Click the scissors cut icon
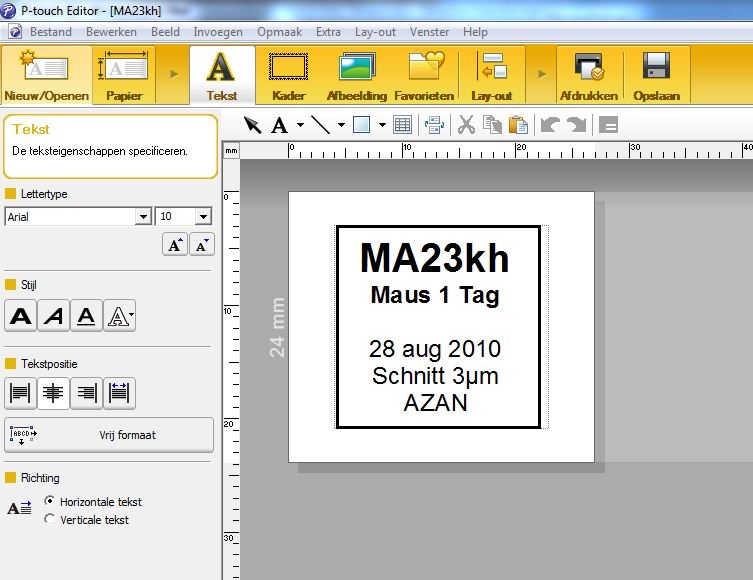Viewport: 753px width, 580px height. pyautogui.click(x=466, y=125)
